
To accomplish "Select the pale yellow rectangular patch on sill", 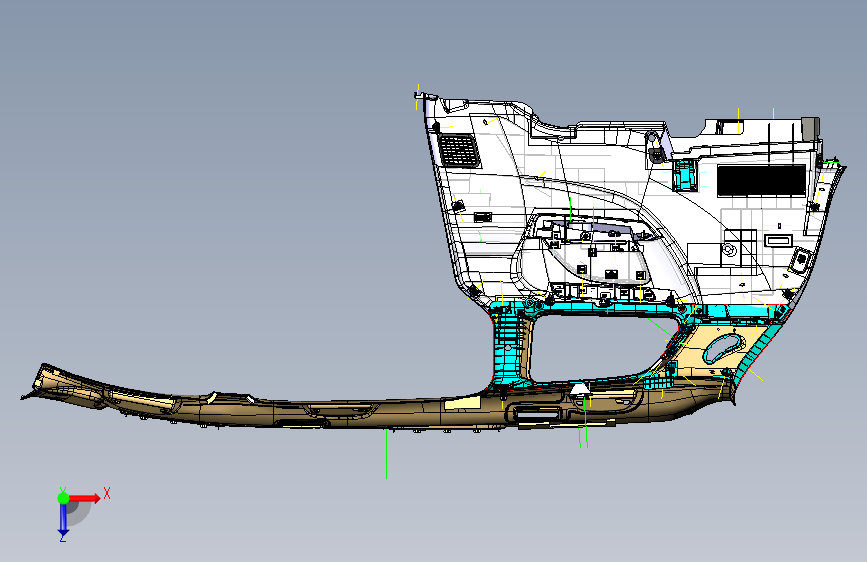I will coord(463,403).
